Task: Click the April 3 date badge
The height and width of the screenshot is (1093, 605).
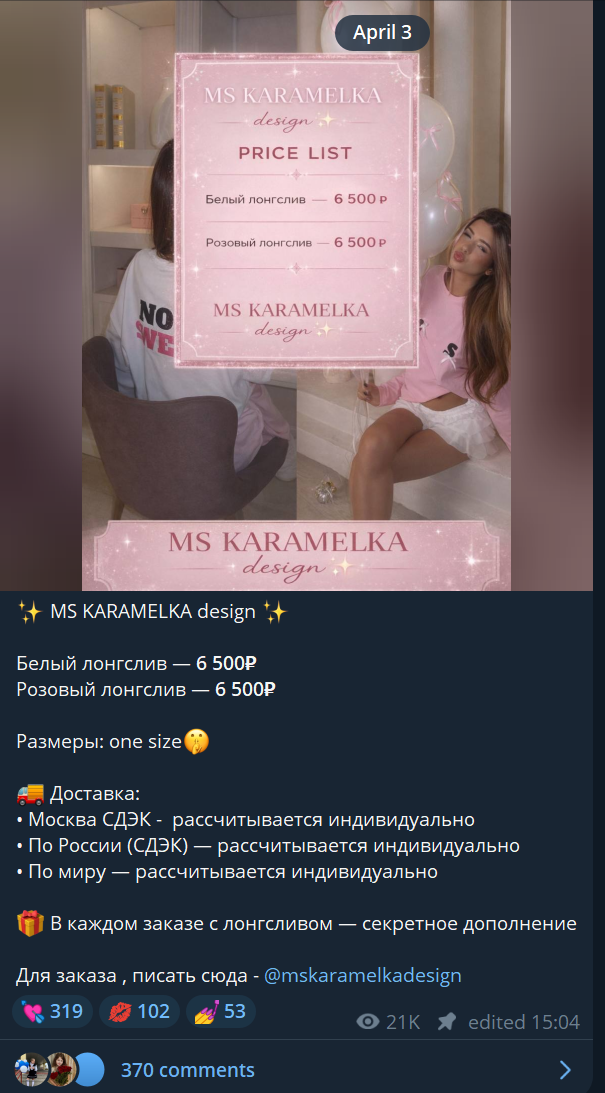Action: coord(382,33)
